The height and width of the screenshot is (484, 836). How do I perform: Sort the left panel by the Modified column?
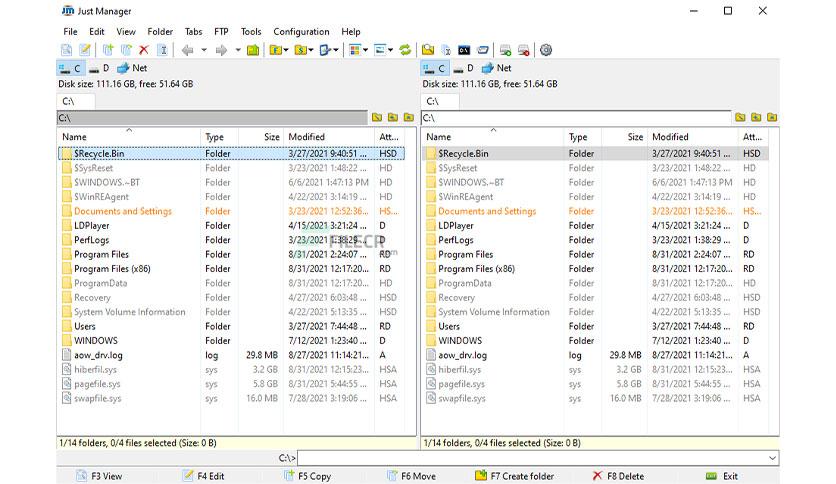[x=329, y=137]
